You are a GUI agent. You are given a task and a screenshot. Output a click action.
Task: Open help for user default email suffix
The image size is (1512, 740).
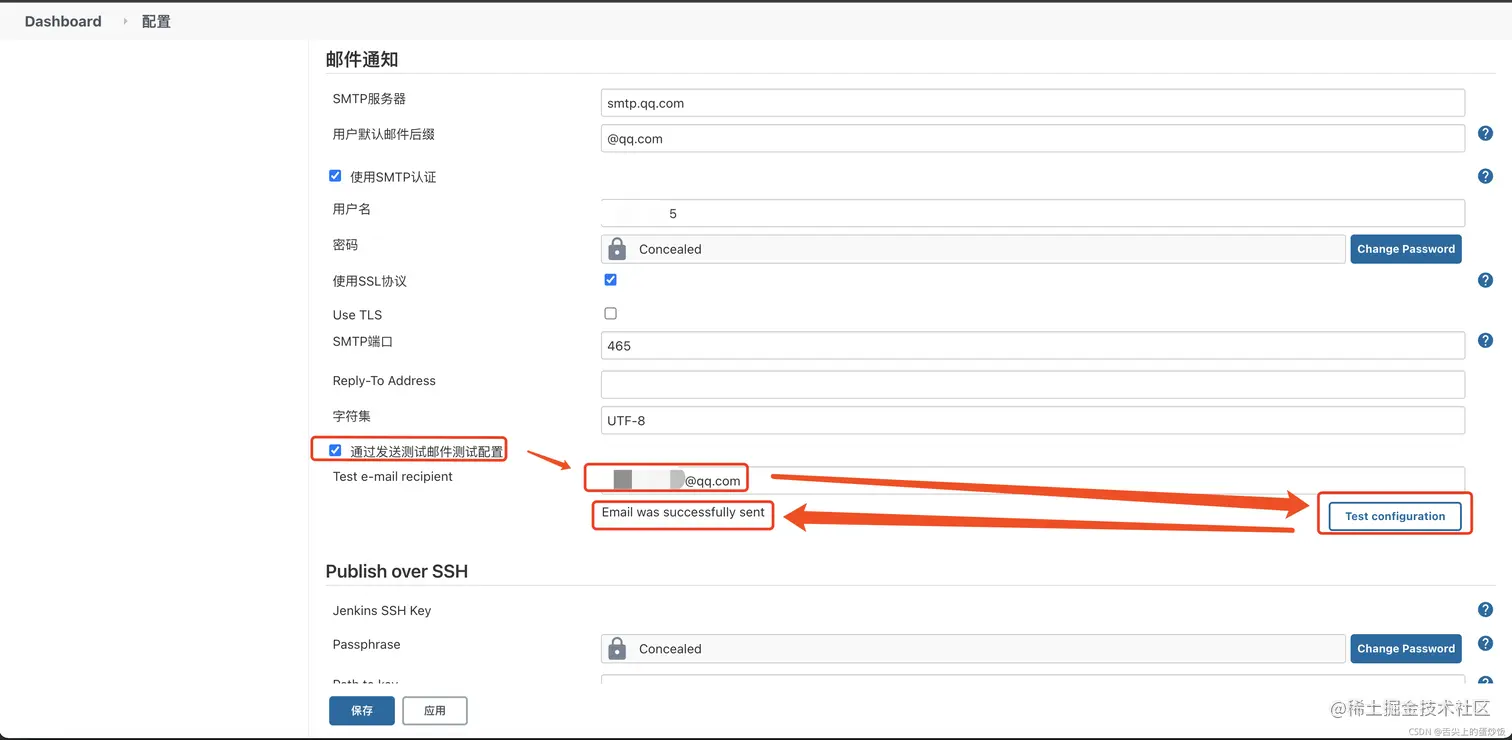coord(1485,133)
